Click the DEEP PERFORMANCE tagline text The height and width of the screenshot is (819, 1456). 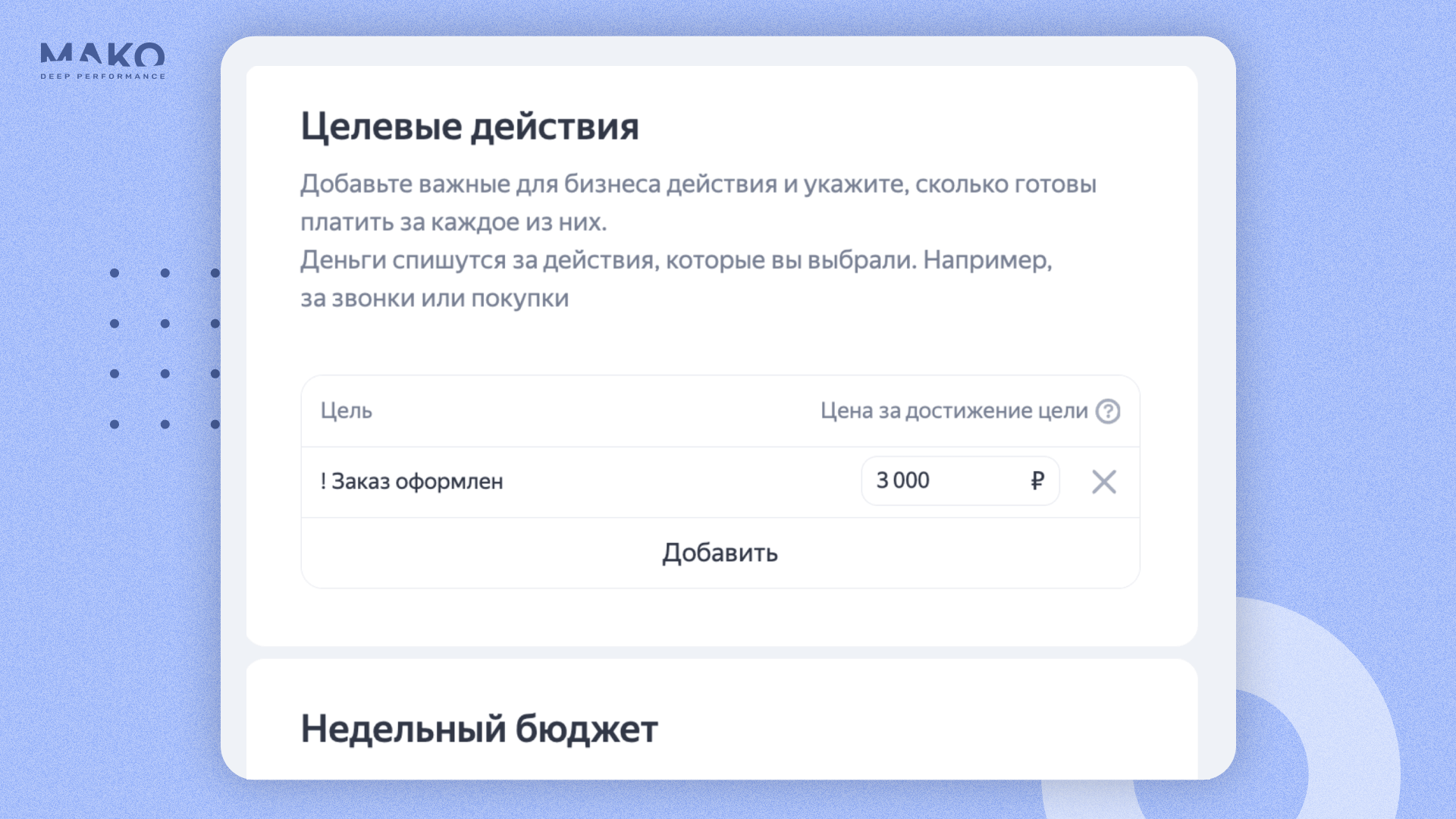[x=102, y=77]
